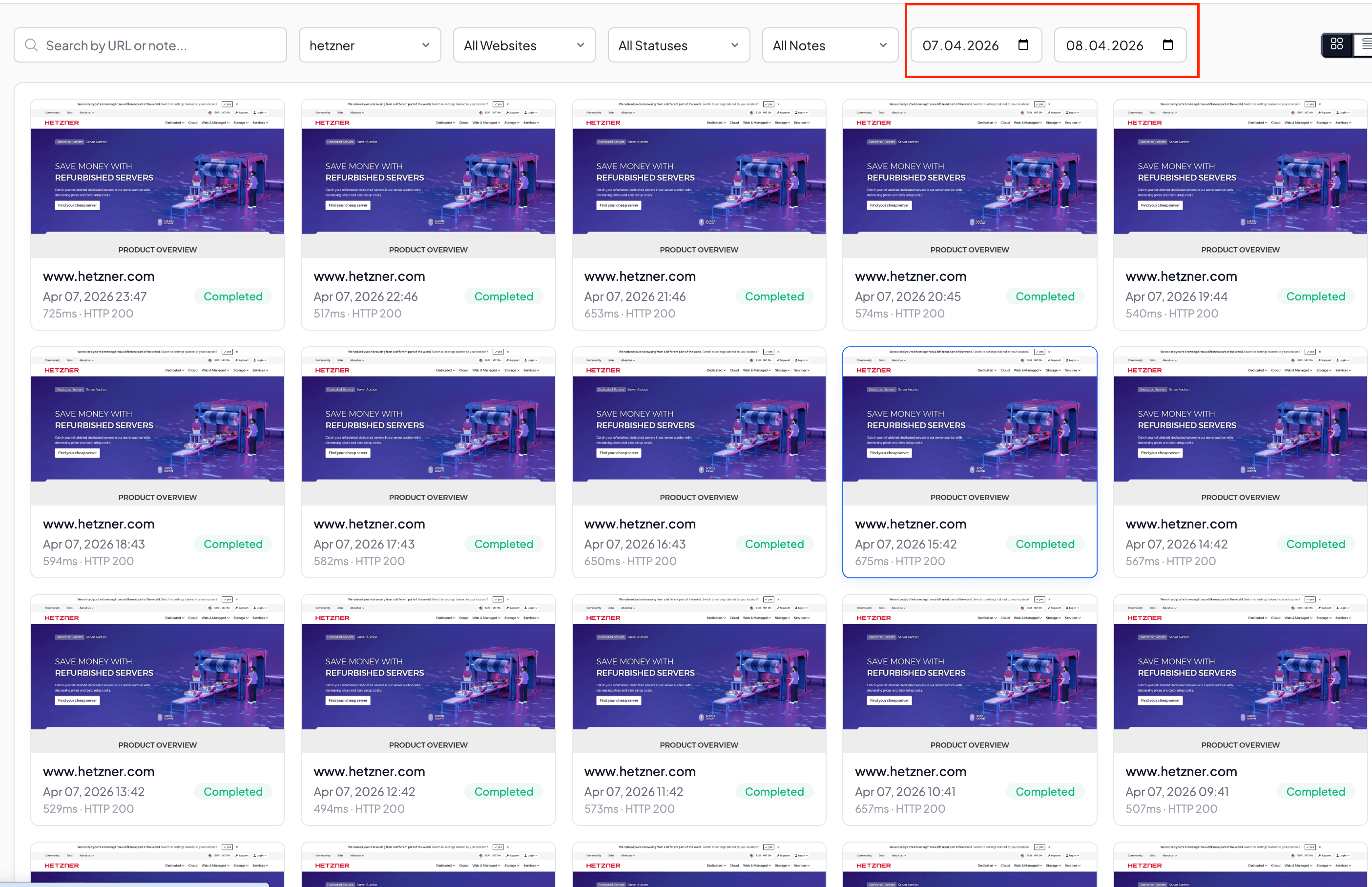Click Completed badge on the 21:46 card
The image size is (1372, 887).
774,296
